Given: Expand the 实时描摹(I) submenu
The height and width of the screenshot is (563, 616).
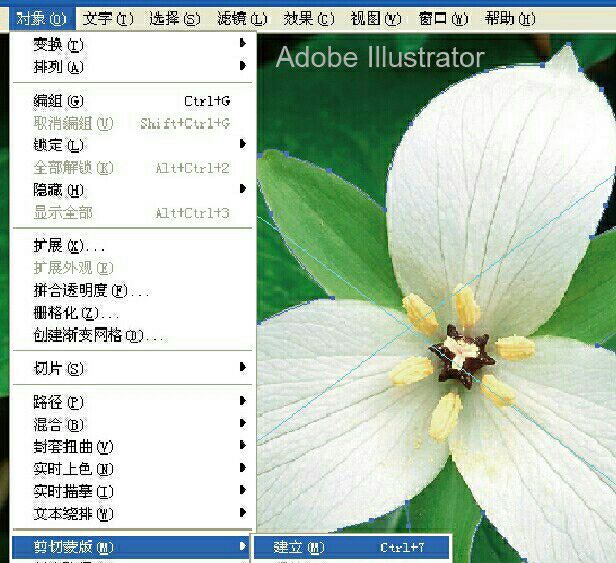Looking at the screenshot, I should (x=133, y=491).
